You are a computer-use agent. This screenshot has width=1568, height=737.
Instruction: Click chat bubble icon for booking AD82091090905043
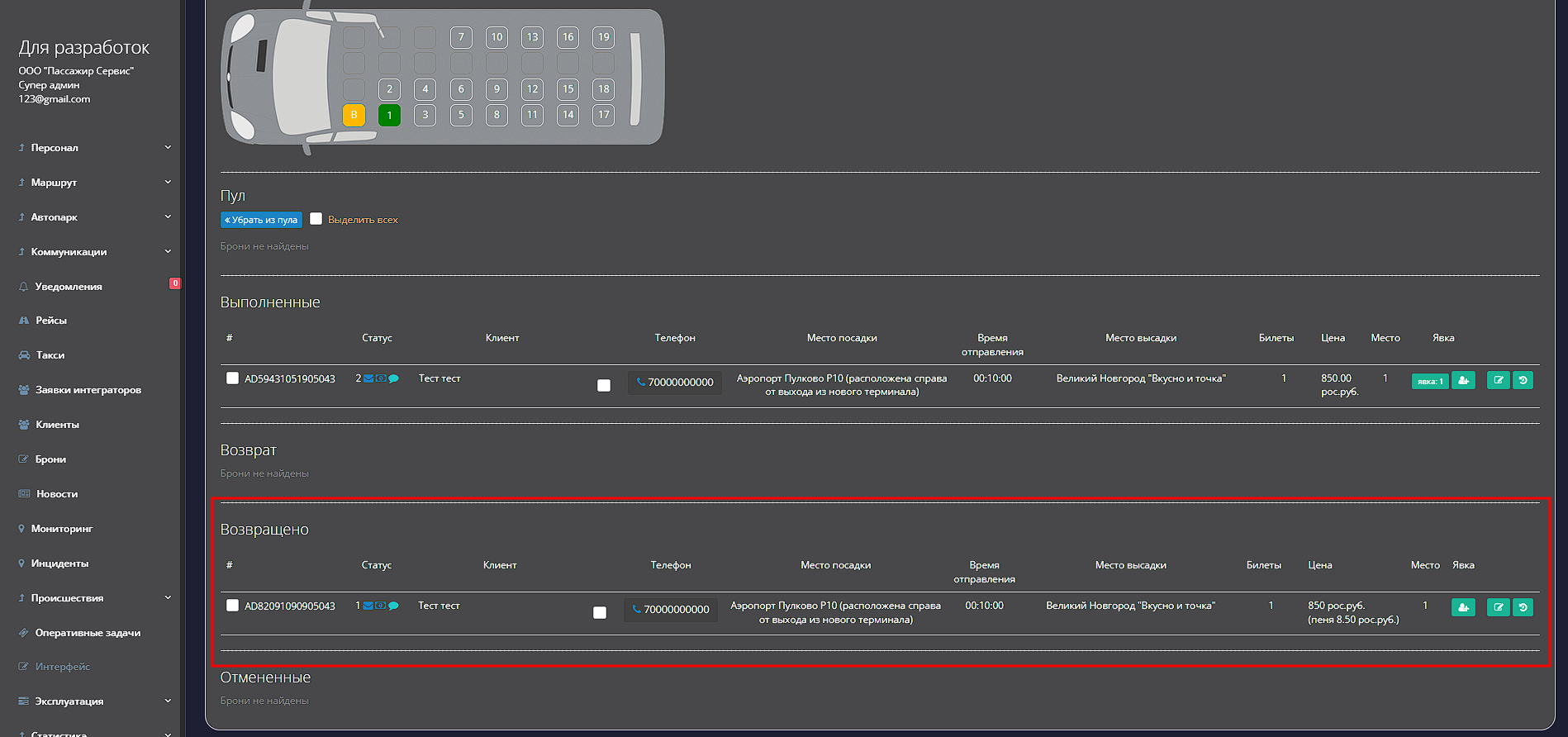point(393,606)
